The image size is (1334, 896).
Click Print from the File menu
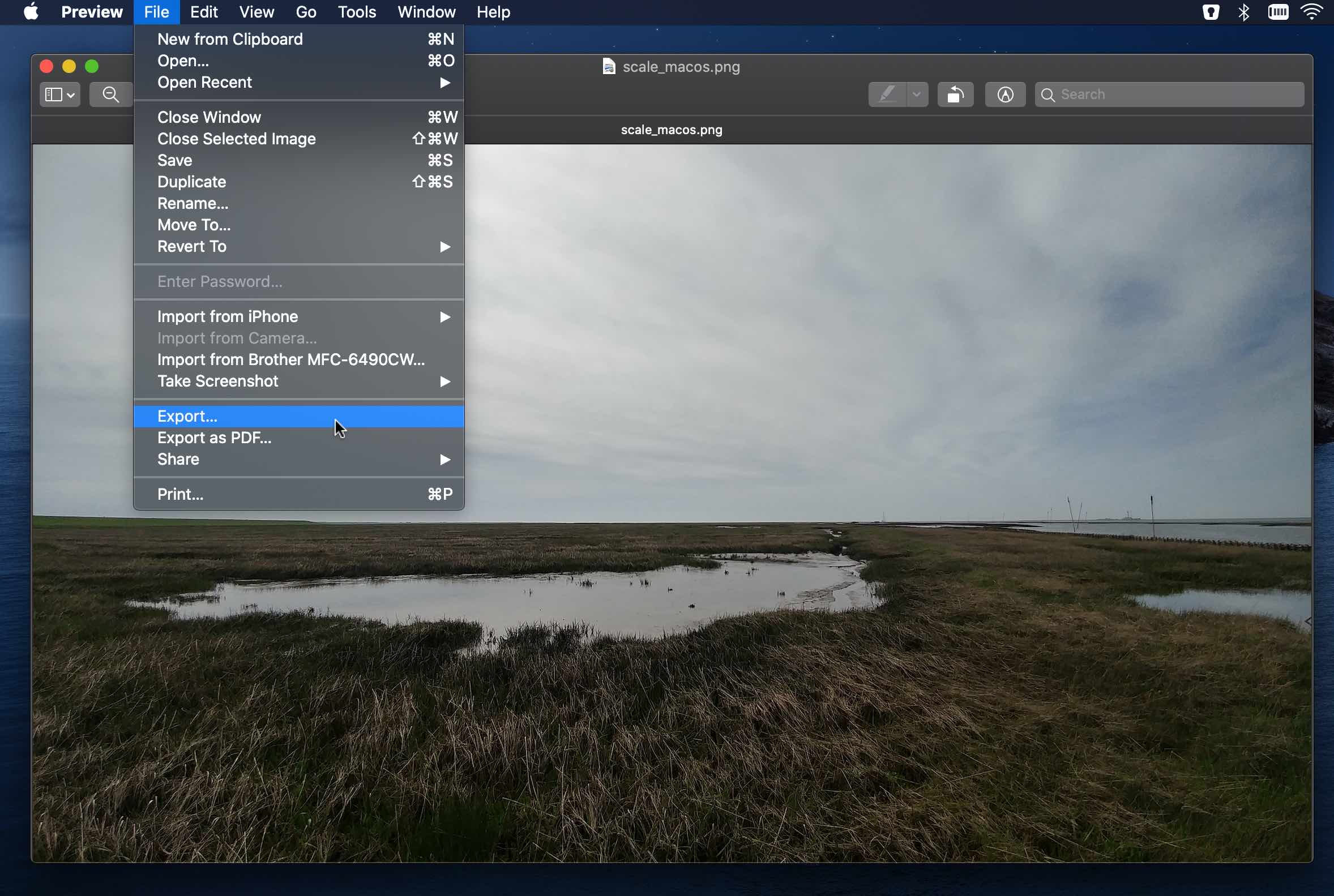pos(180,494)
